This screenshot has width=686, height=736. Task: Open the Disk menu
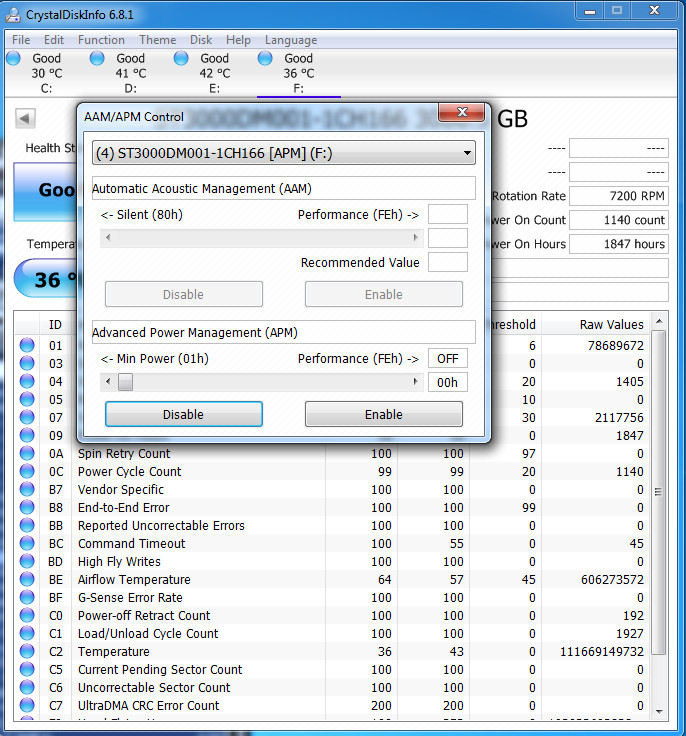click(201, 40)
